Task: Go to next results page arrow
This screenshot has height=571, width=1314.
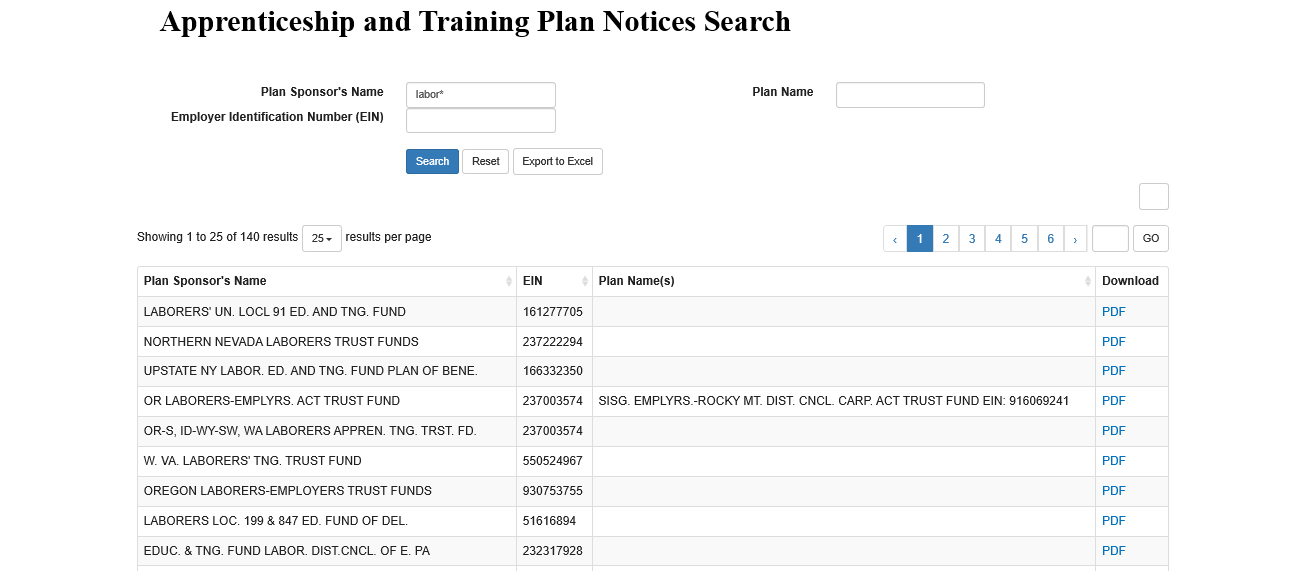Action: (x=1075, y=238)
